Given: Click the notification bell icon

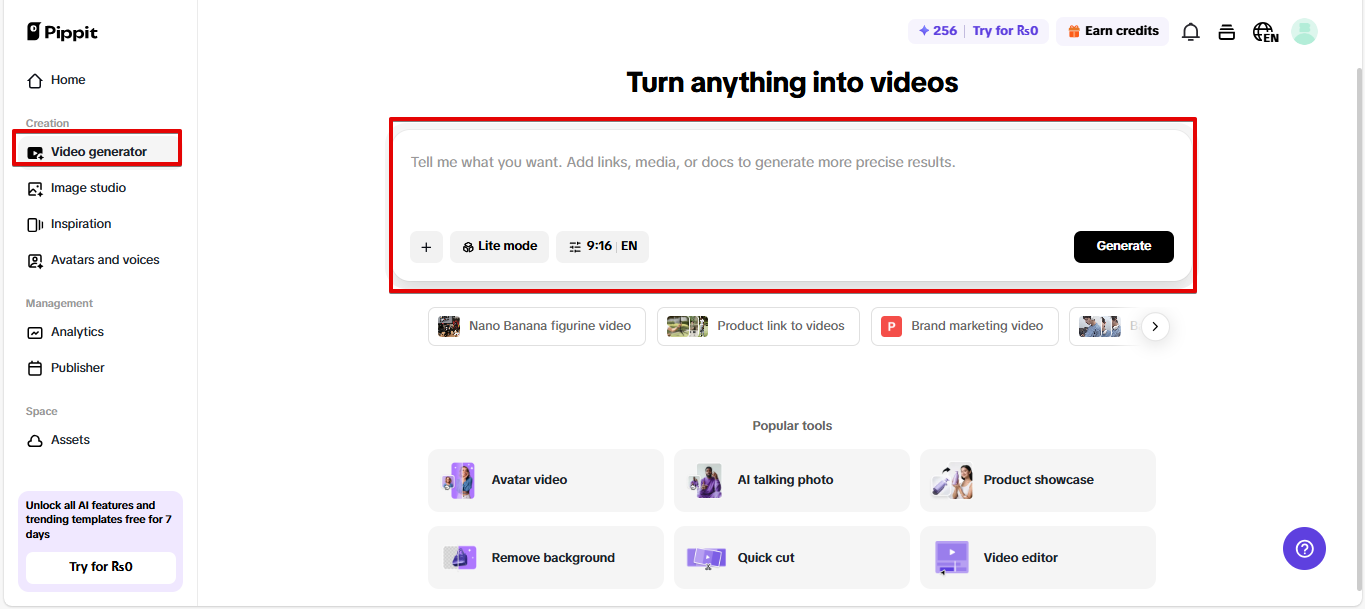Looking at the screenshot, I should pos(1190,32).
